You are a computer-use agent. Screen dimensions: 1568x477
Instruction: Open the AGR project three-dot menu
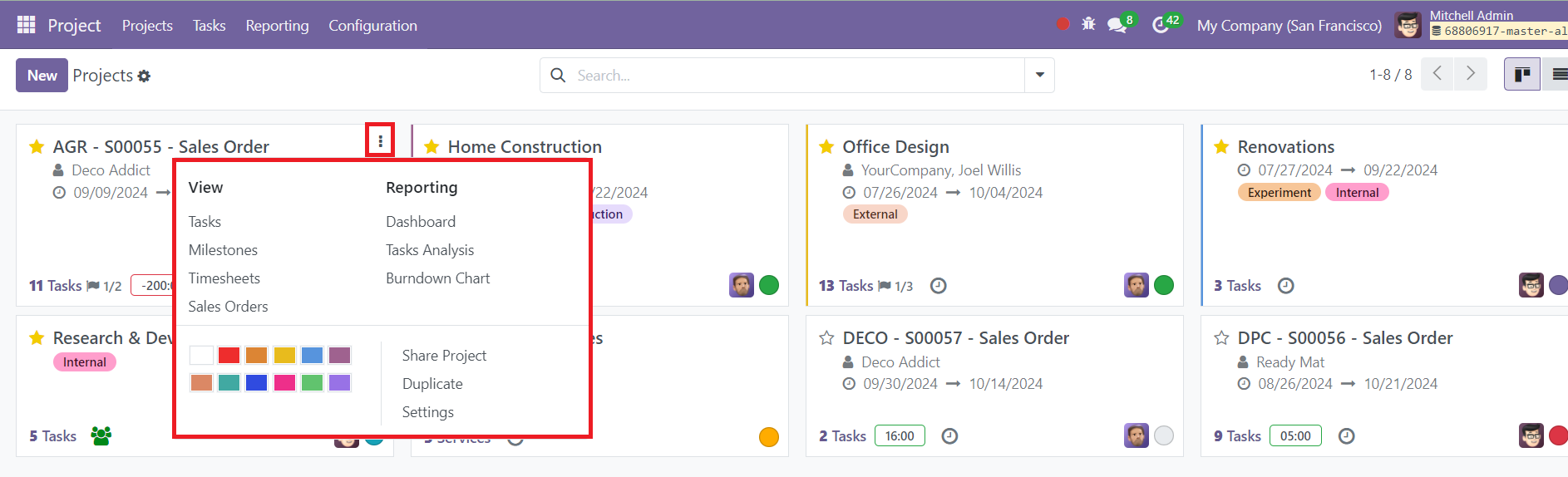click(380, 140)
